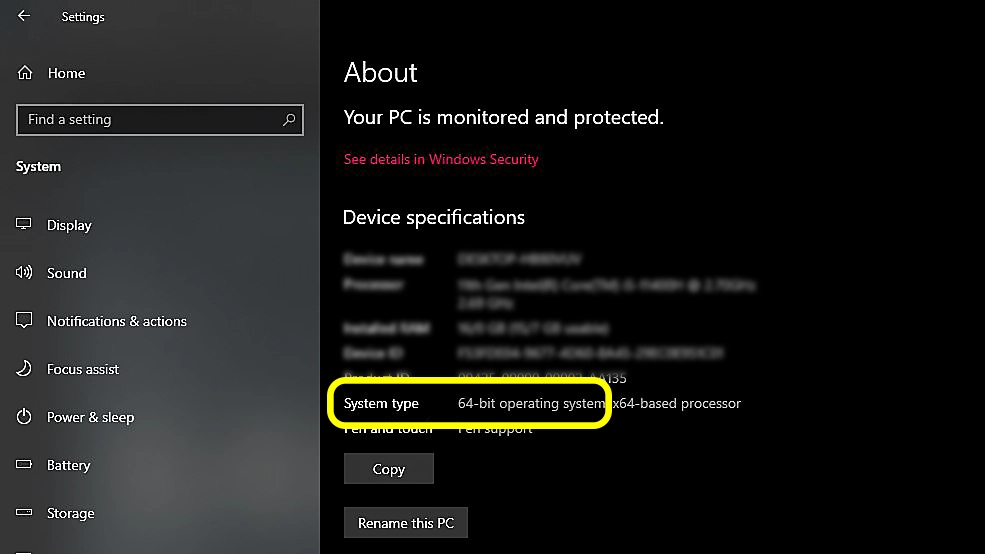Open the Focus assist page
The width and height of the screenshot is (985, 554).
[x=83, y=369]
